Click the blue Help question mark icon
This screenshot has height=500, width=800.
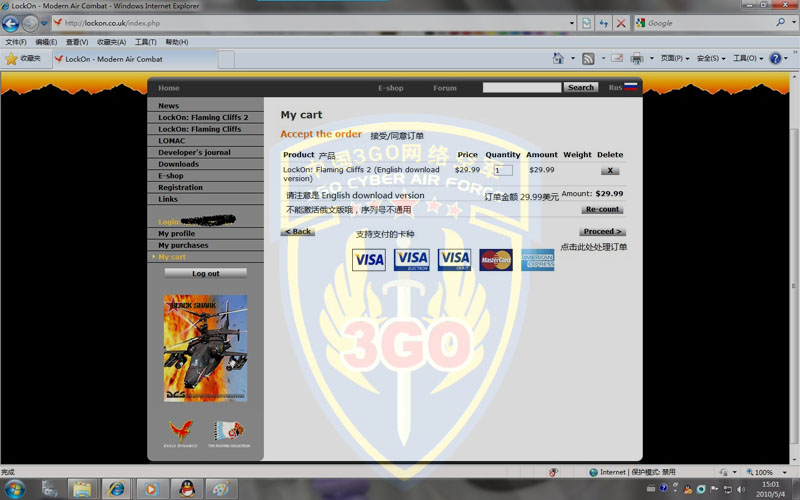pyautogui.click(x=775, y=58)
